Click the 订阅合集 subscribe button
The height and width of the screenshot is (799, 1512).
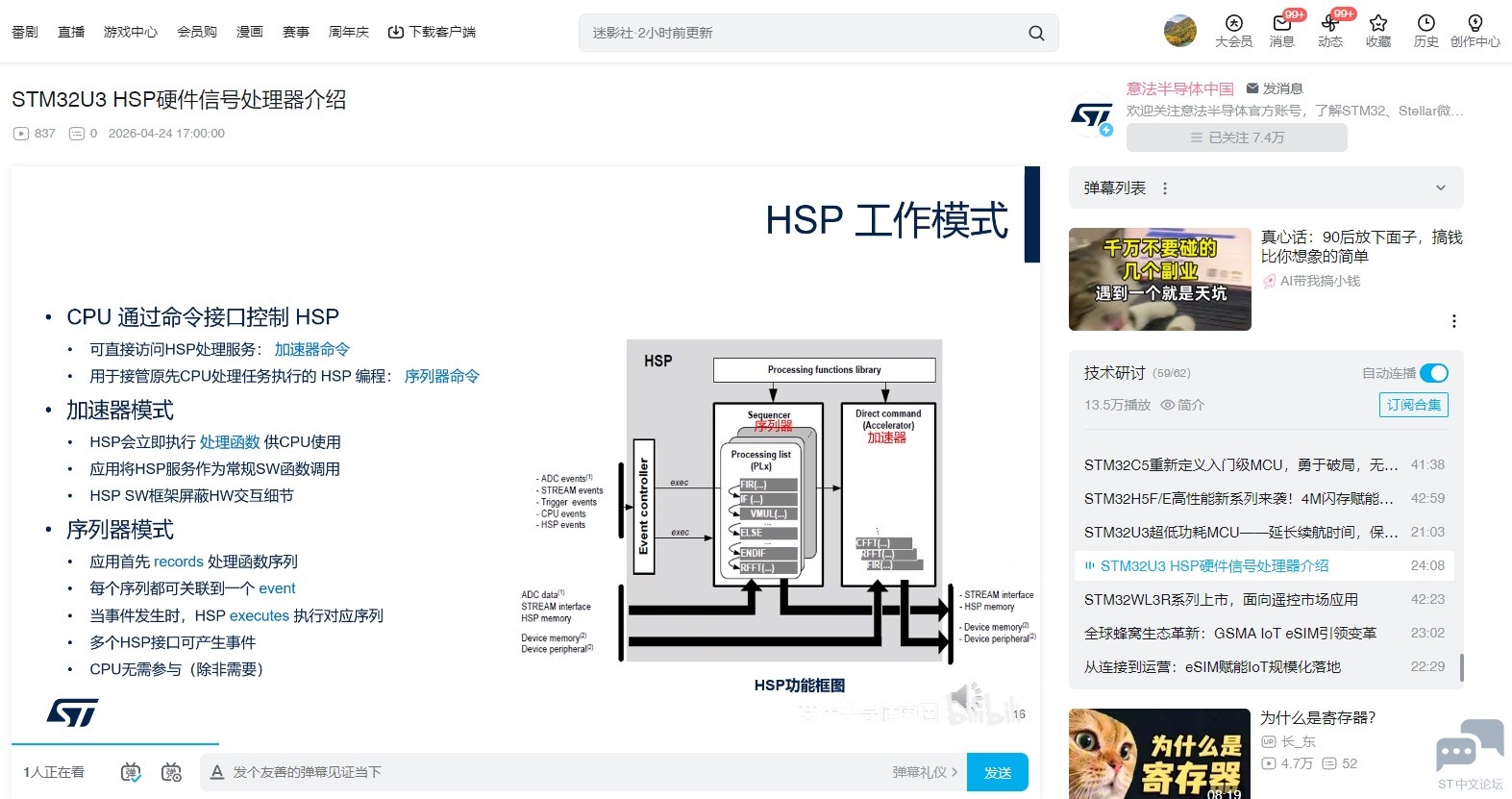pos(1414,405)
